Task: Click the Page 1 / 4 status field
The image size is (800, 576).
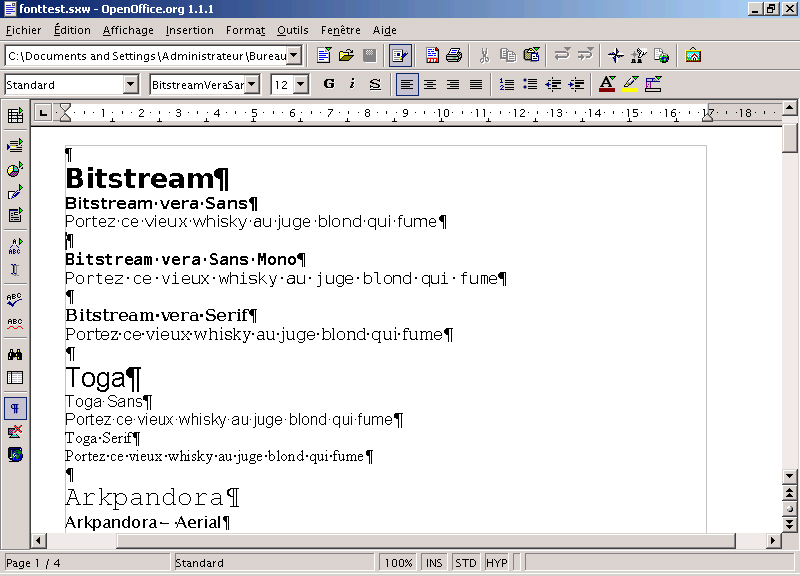Action: pos(87,563)
